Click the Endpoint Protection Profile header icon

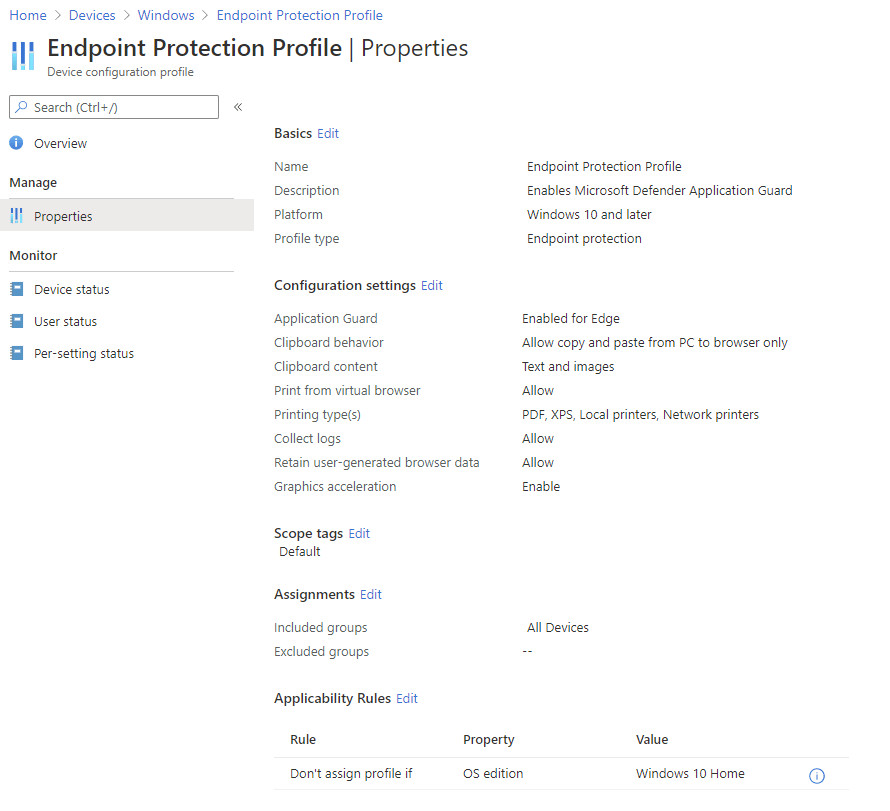(x=23, y=55)
